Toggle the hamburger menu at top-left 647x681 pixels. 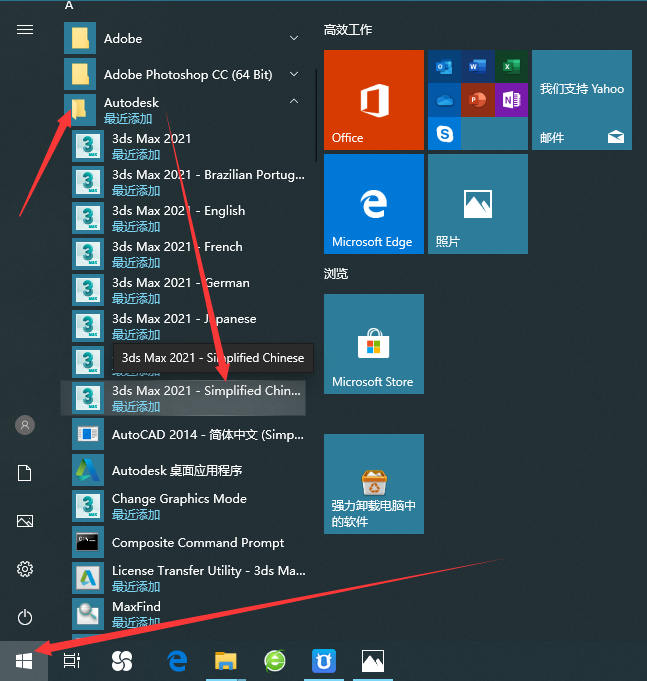click(x=25, y=29)
